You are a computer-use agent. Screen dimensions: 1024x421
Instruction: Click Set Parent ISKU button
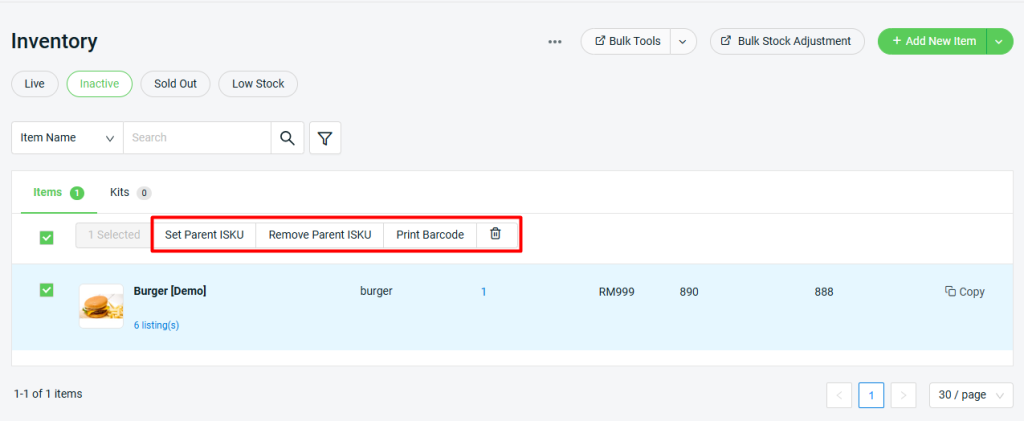point(204,234)
